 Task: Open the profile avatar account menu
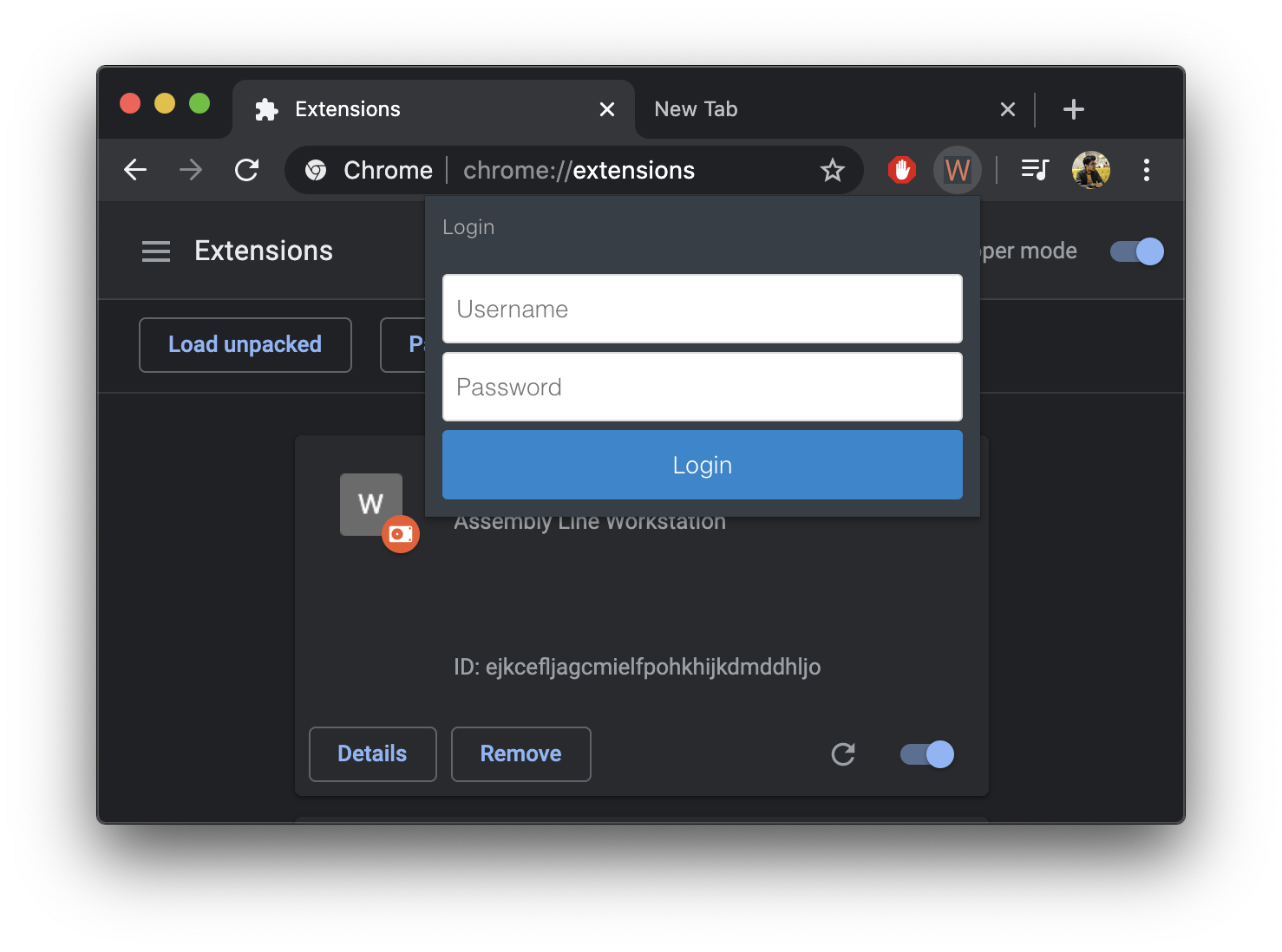coord(1090,170)
